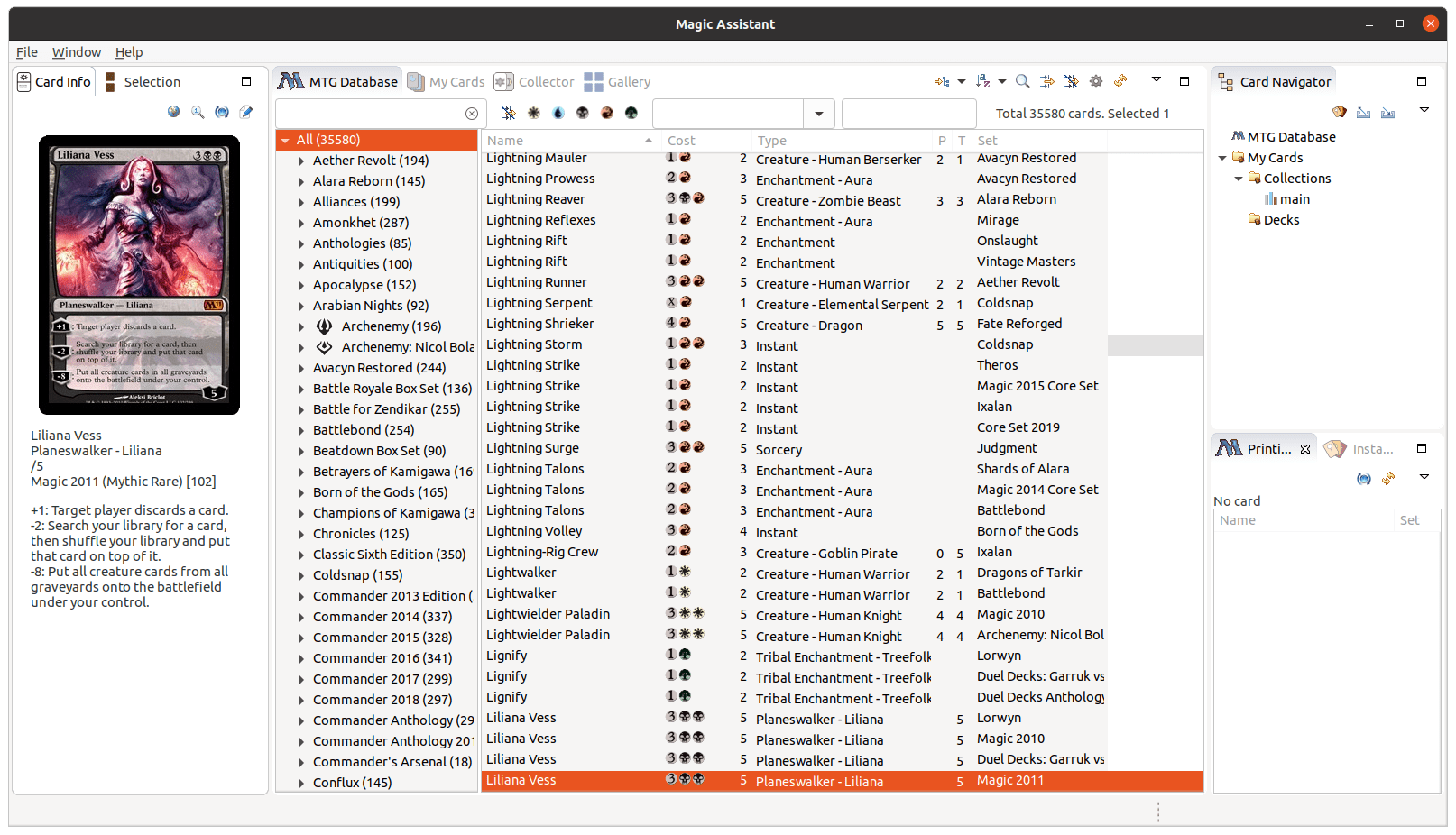Click the edit pencil icon in Card Info
The image size is (1456, 835).
coord(246,112)
